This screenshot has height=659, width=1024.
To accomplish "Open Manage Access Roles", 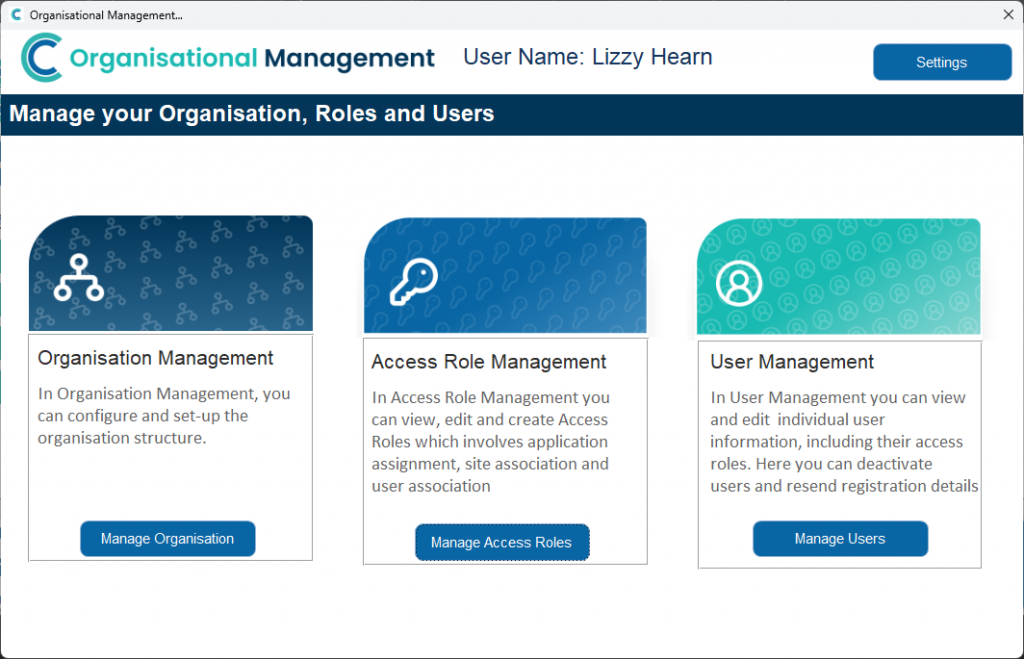I will click(502, 542).
